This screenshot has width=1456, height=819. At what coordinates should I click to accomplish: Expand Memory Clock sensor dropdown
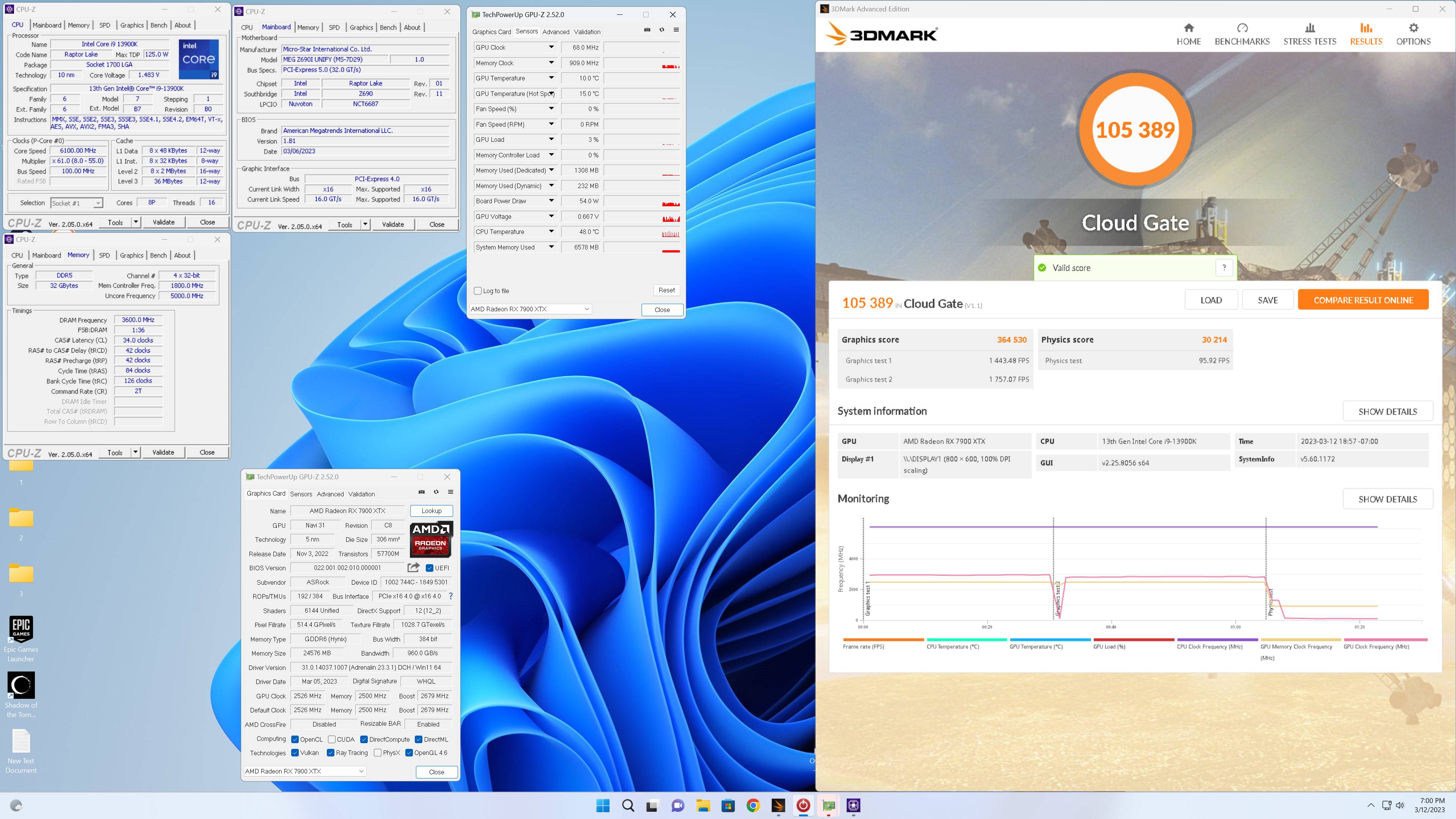pyautogui.click(x=551, y=63)
